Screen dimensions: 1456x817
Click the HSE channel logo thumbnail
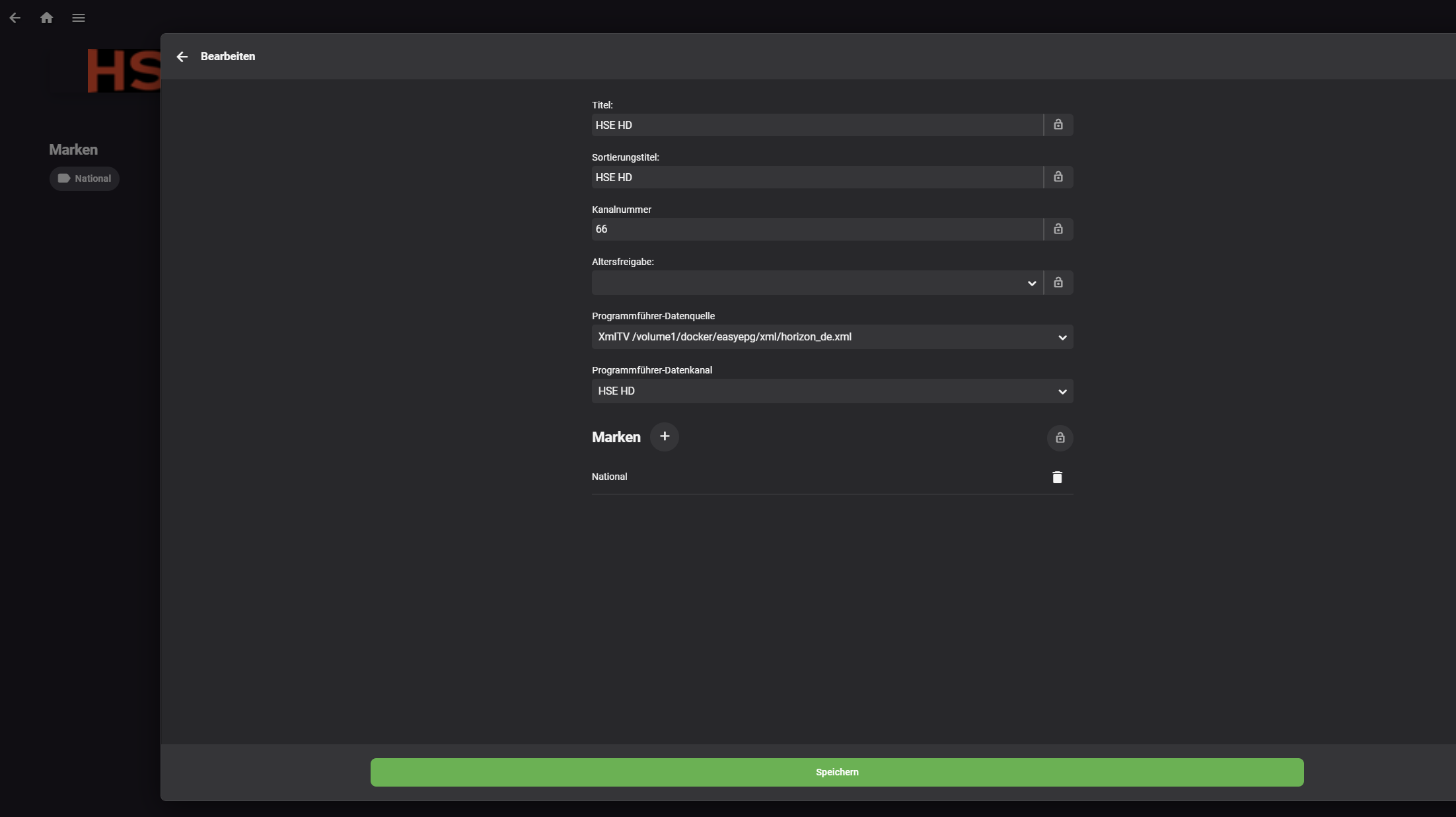124,71
